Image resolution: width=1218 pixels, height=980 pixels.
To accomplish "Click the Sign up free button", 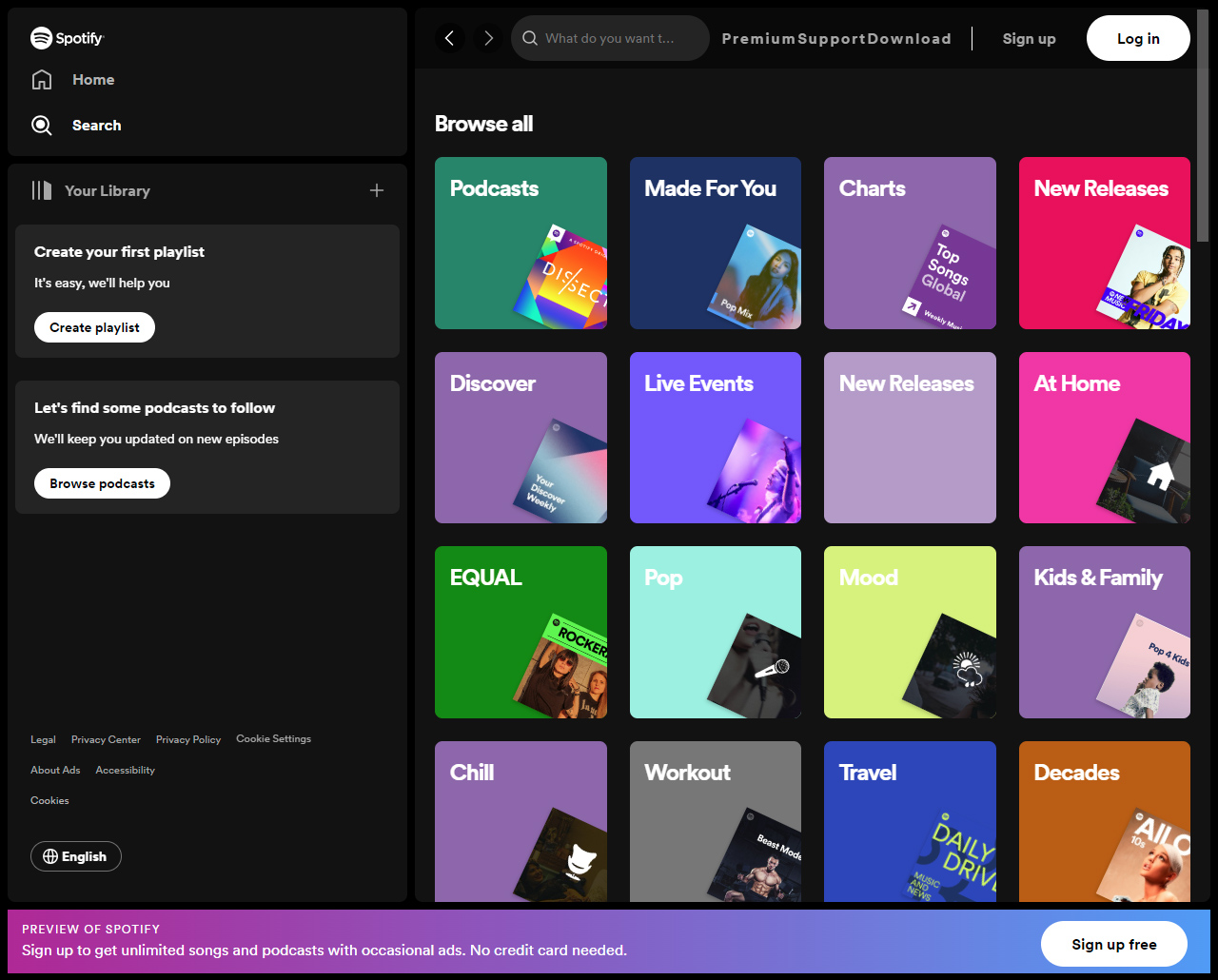I will pos(1114,944).
